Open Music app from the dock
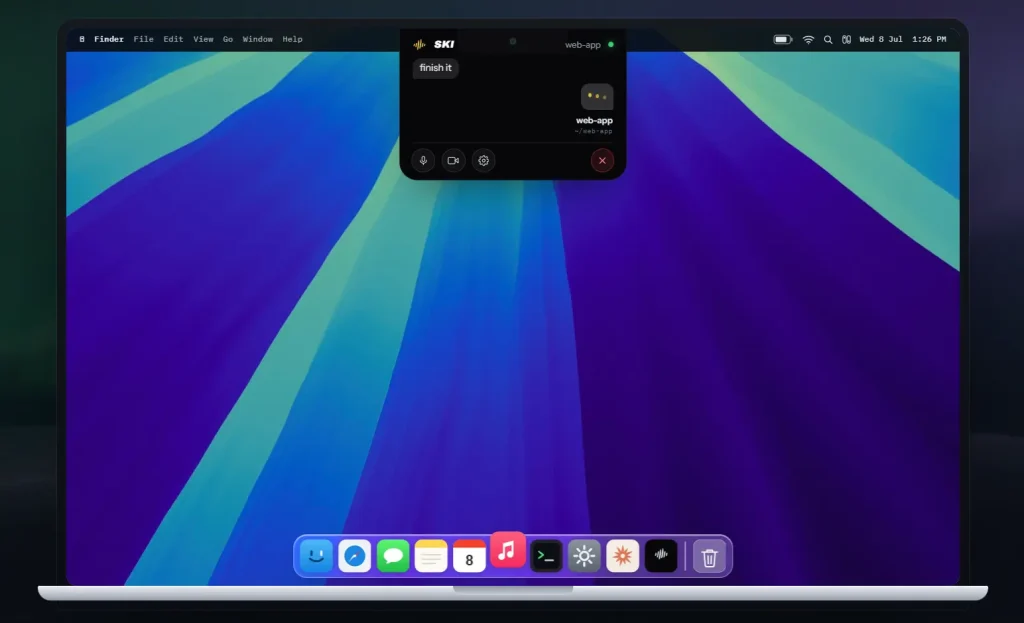The height and width of the screenshot is (623, 1024). (507, 550)
